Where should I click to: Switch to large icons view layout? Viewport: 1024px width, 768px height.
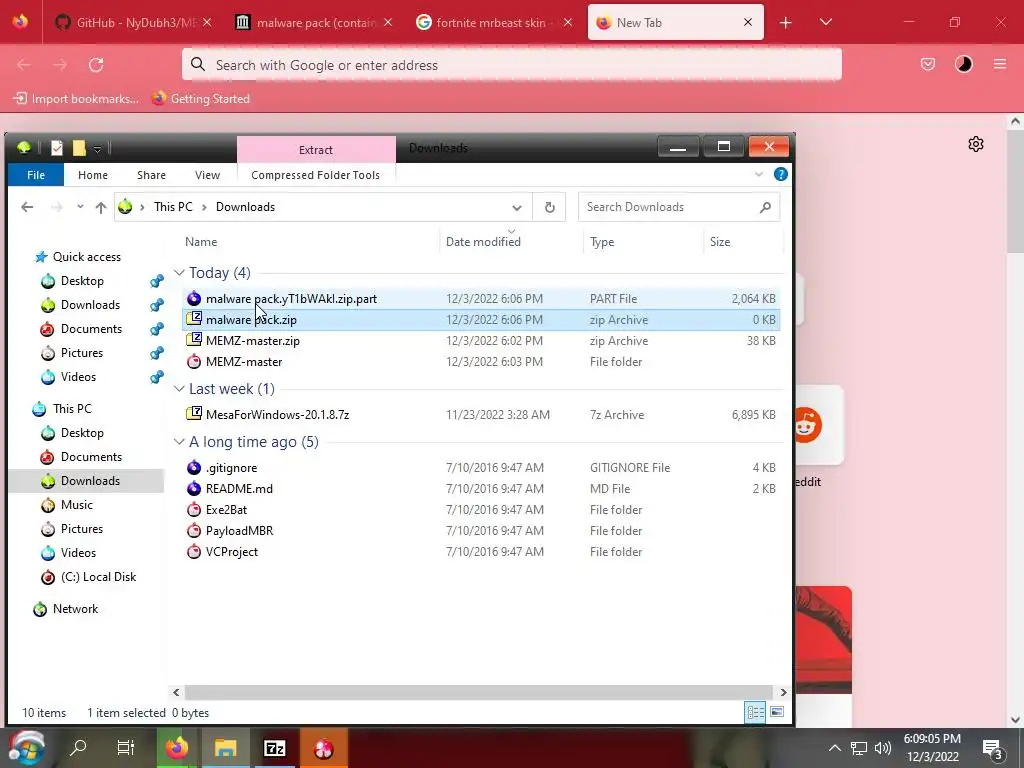coord(776,712)
